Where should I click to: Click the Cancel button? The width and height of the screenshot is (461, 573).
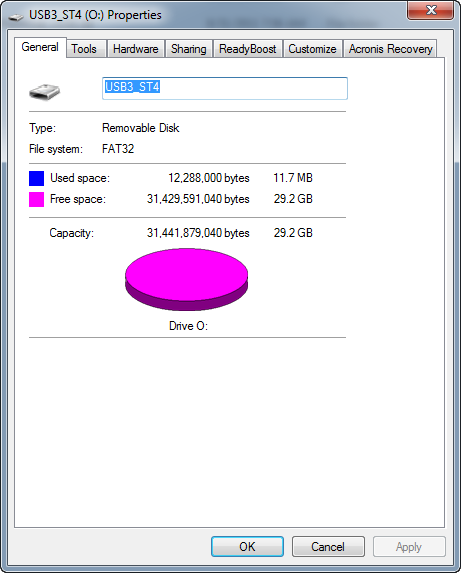click(x=328, y=547)
